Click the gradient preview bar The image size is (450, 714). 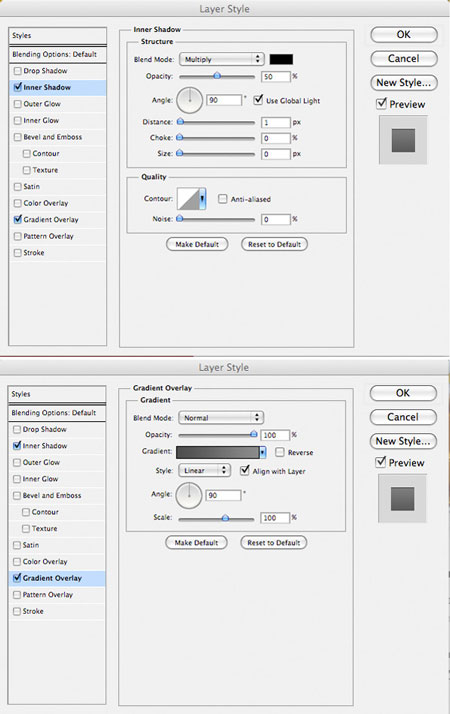[x=218, y=452]
